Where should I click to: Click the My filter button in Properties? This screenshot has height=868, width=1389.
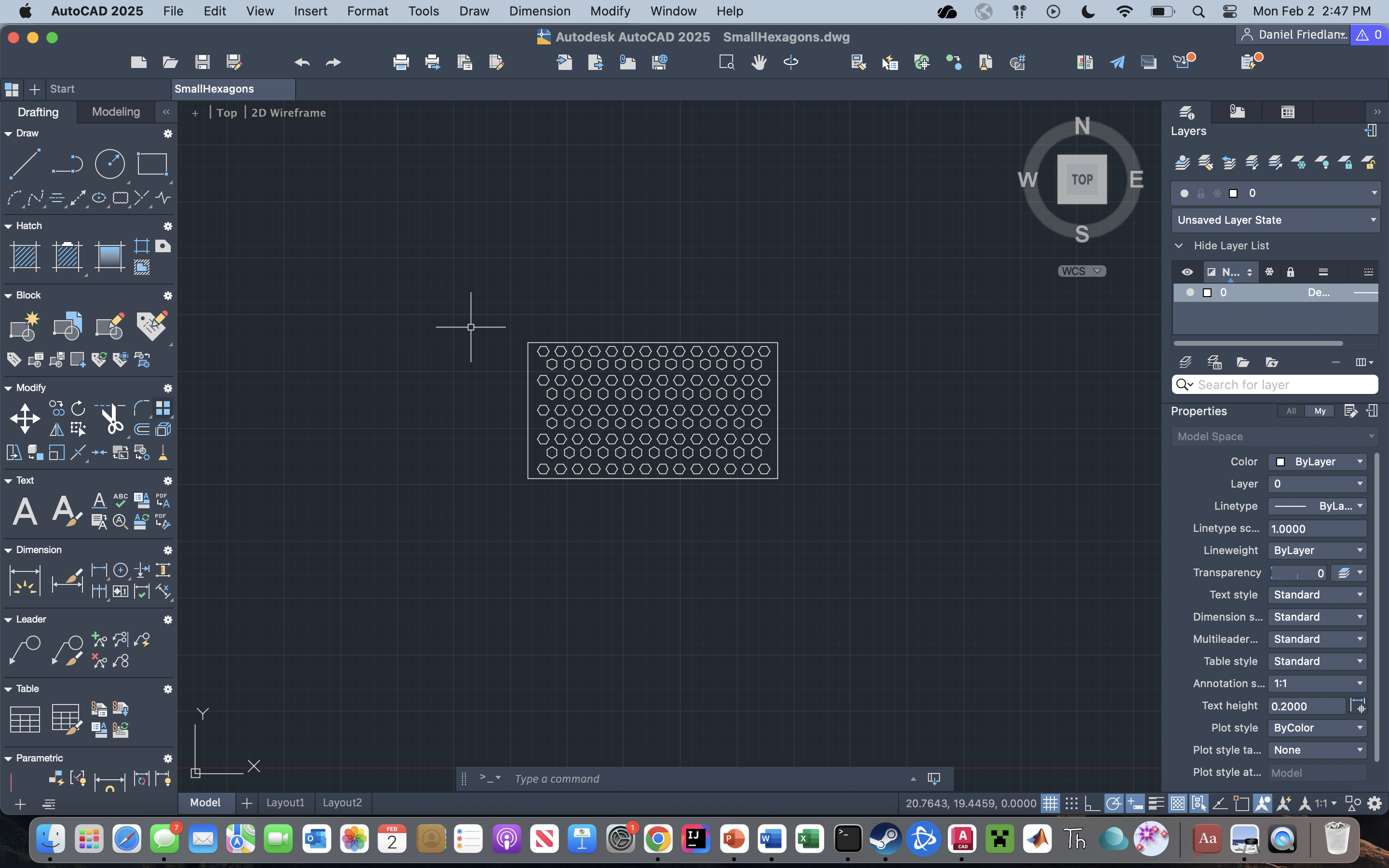[1320, 410]
